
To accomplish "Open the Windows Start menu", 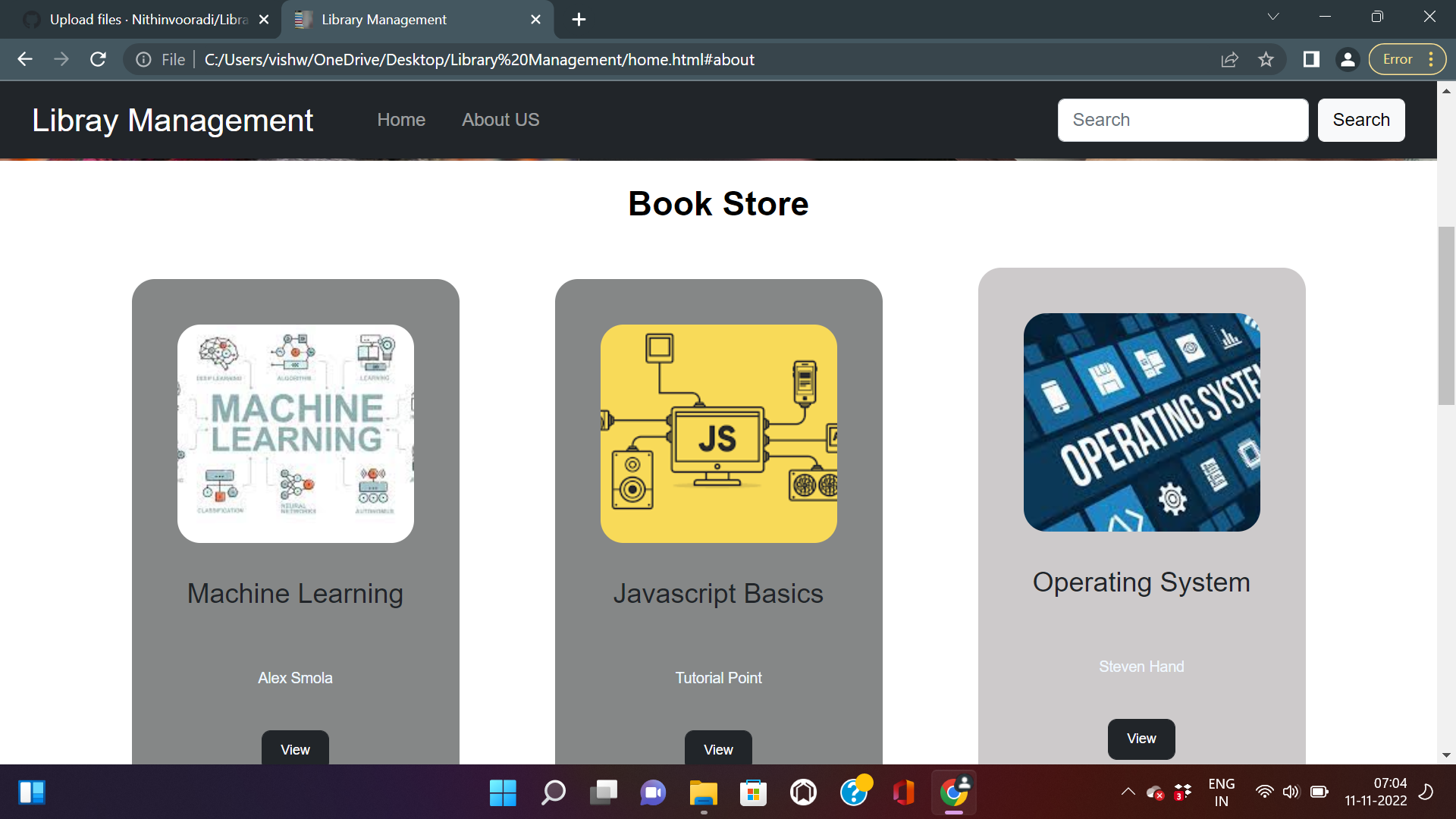I will [503, 792].
